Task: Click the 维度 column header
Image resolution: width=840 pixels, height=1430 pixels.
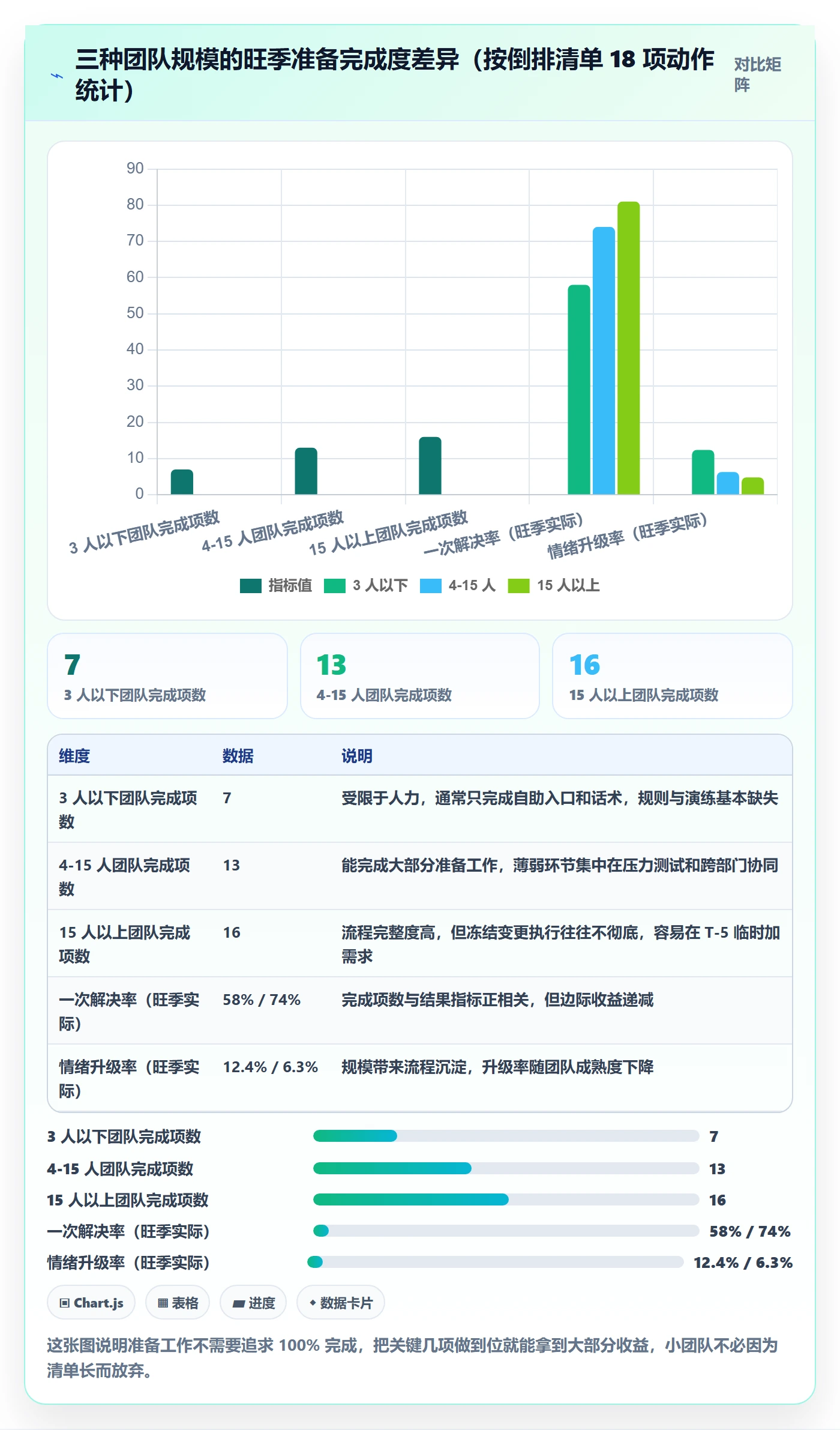Action: pos(74,756)
